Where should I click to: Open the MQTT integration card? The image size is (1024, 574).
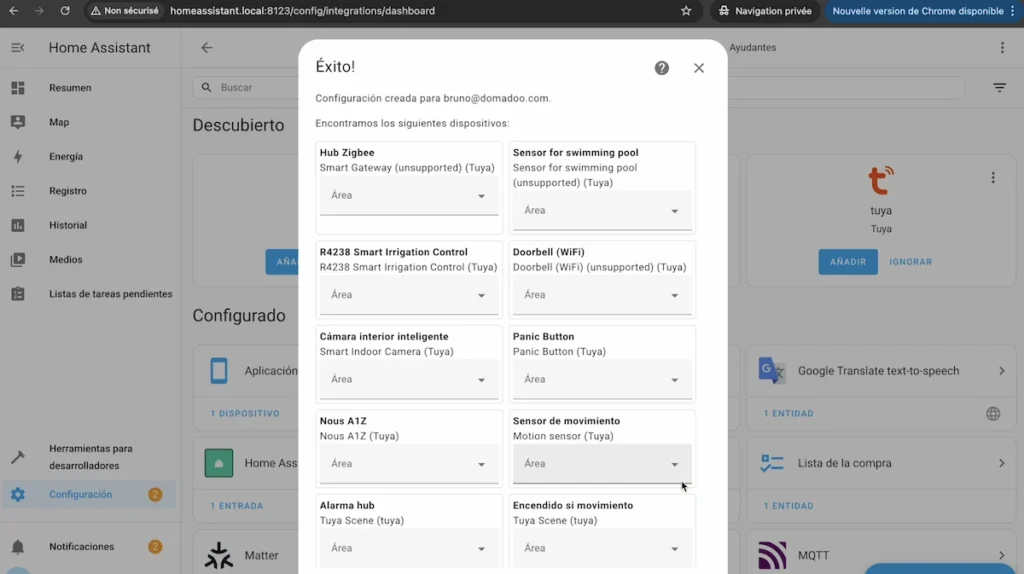pyautogui.click(x=882, y=555)
